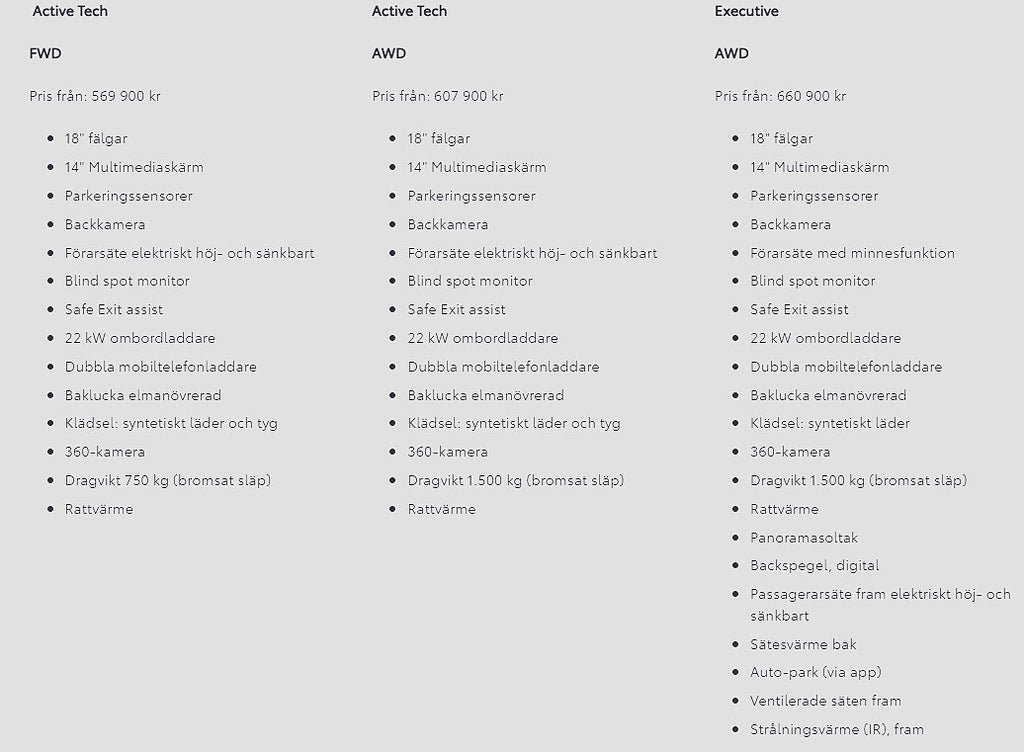Click Backkamera in the FWD column

(x=105, y=225)
